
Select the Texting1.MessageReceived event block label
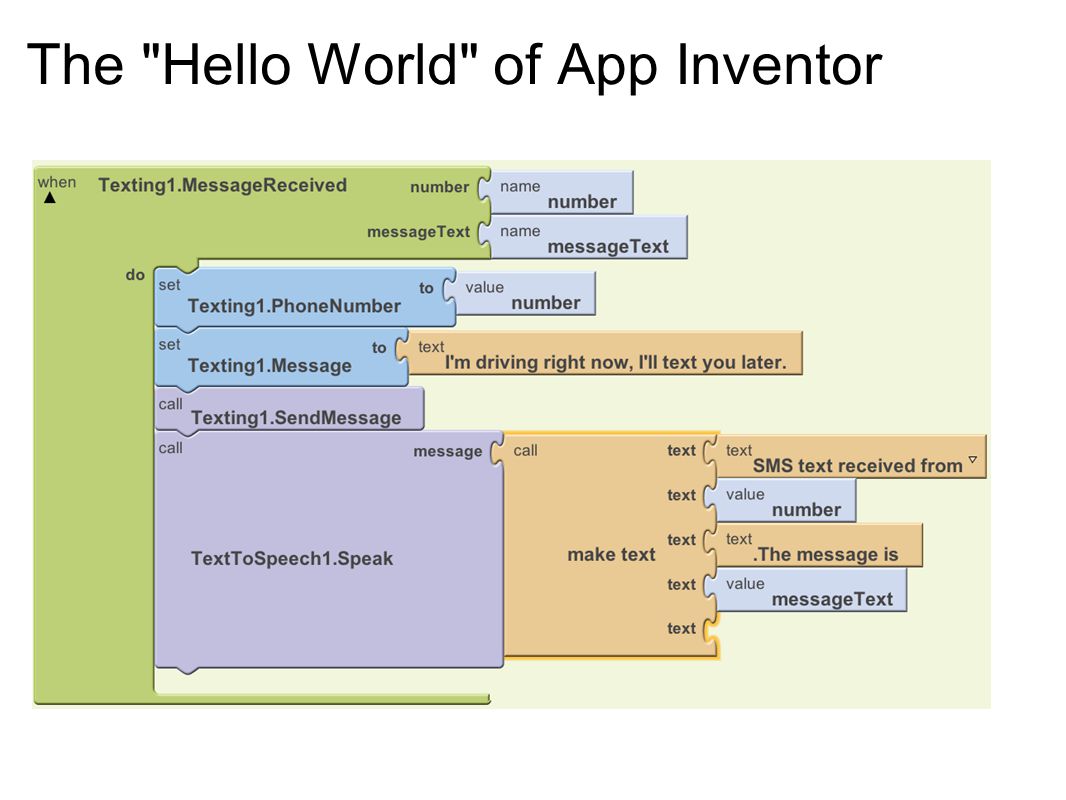pos(222,185)
